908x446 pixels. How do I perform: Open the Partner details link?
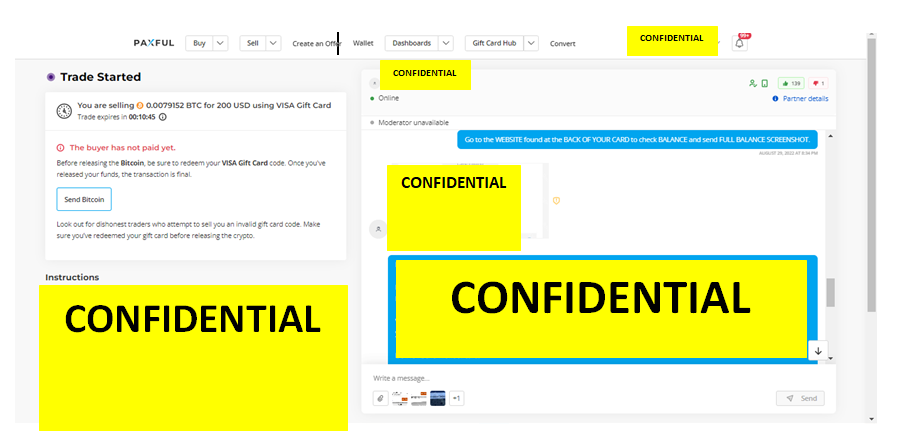[806, 99]
